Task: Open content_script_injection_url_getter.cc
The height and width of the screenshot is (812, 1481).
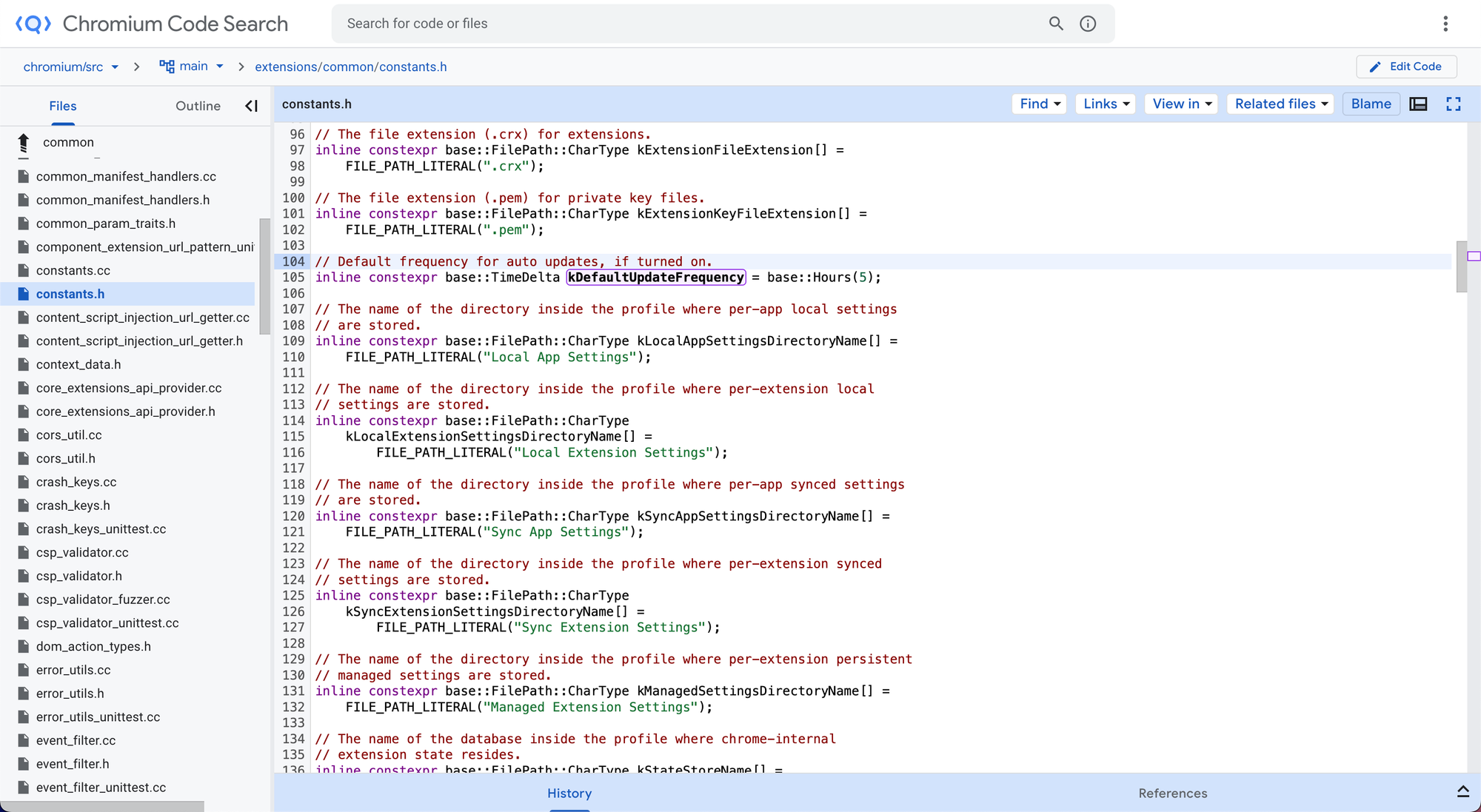Action: [x=143, y=318]
